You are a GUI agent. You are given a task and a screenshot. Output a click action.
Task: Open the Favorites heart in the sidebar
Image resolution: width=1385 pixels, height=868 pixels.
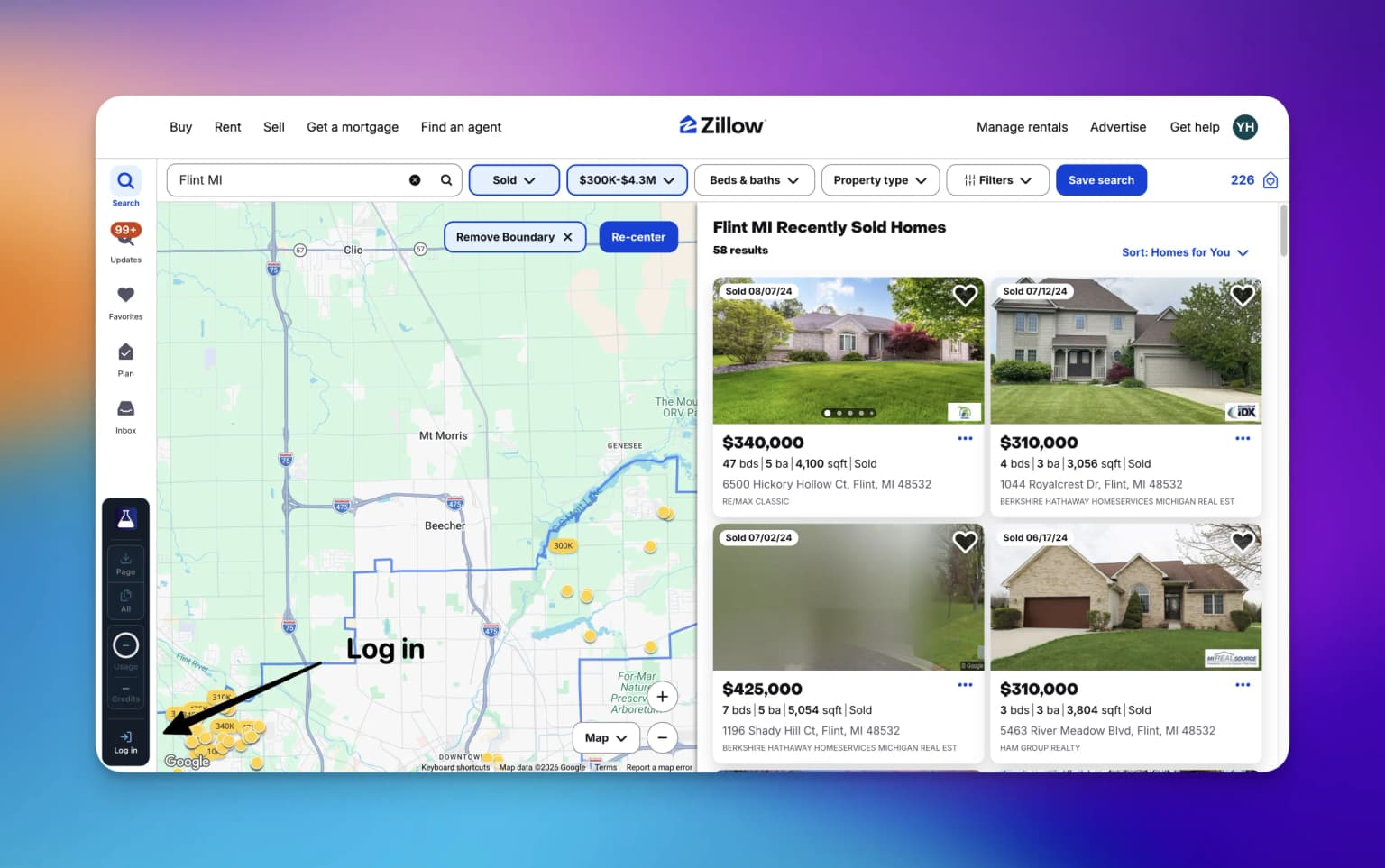point(125,302)
